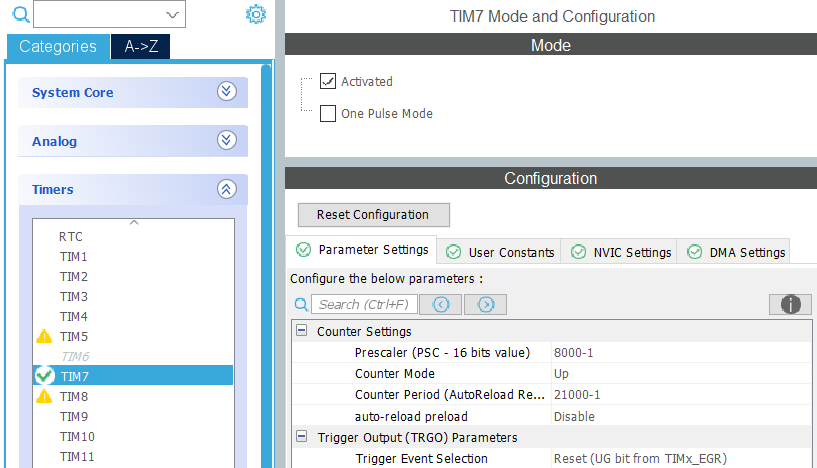Click the green check icon beside TIM7

pyautogui.click(x=44, y=376)
